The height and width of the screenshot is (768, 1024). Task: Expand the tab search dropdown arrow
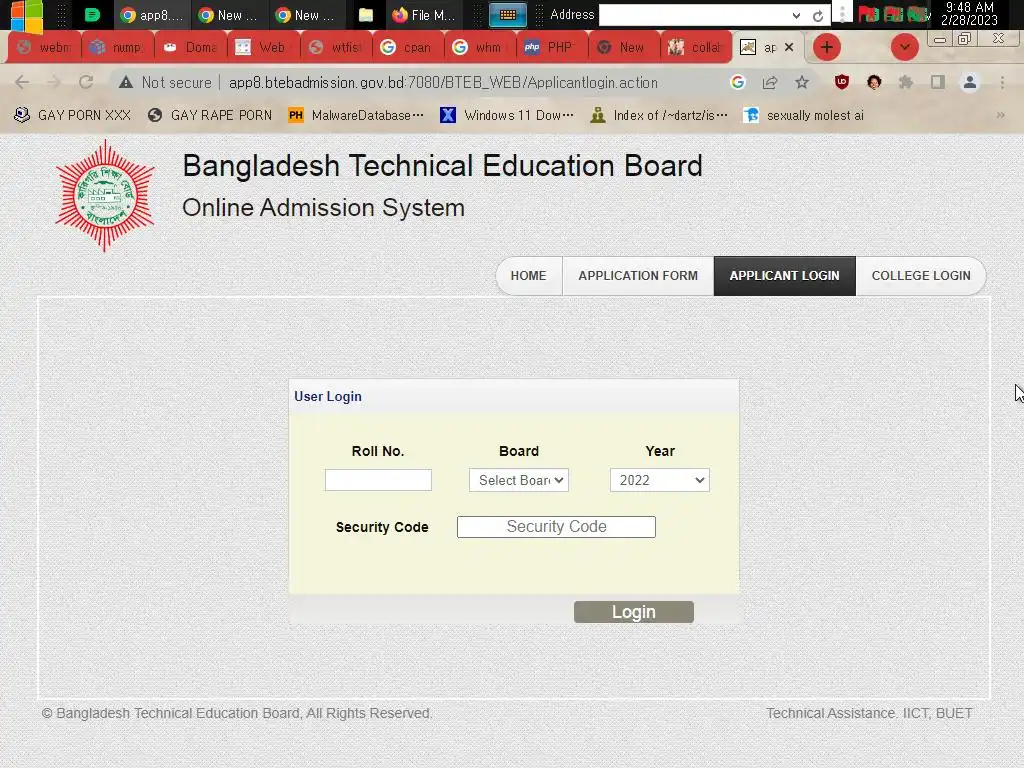point(904,47)
